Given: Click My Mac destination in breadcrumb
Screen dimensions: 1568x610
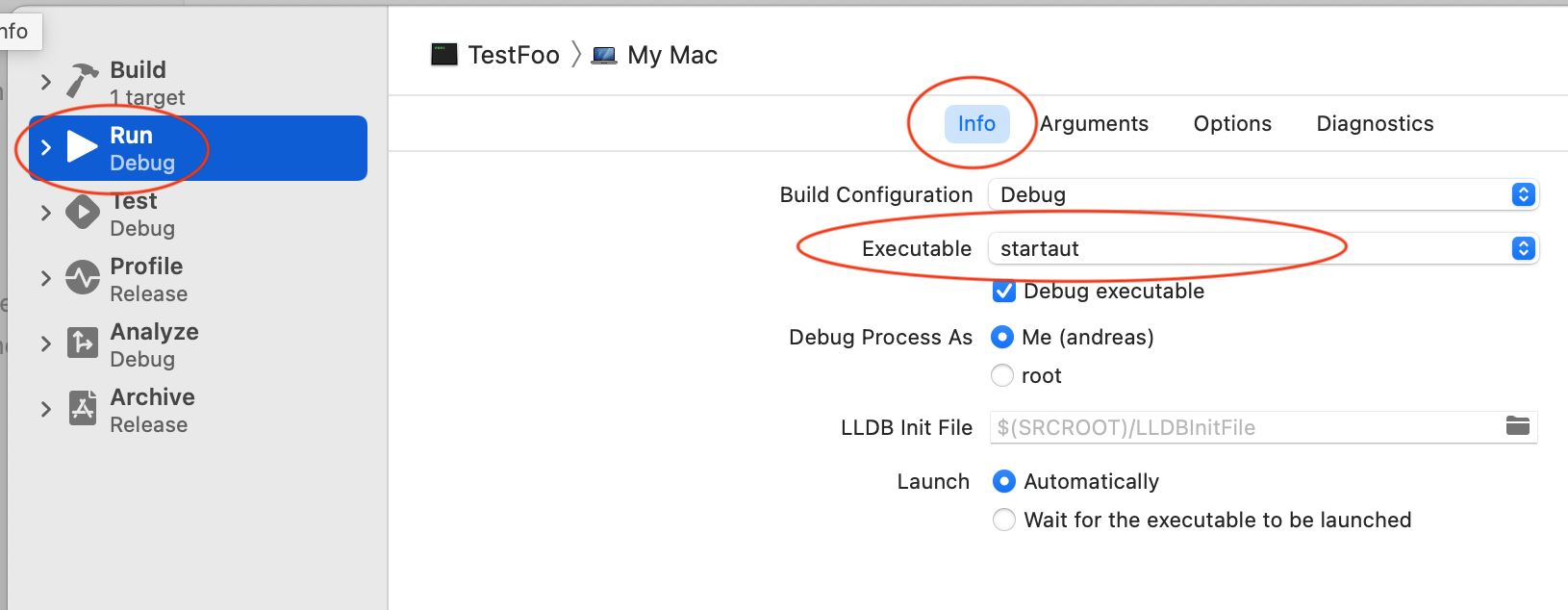Looking at the screenshot, I should pos(671,55).
